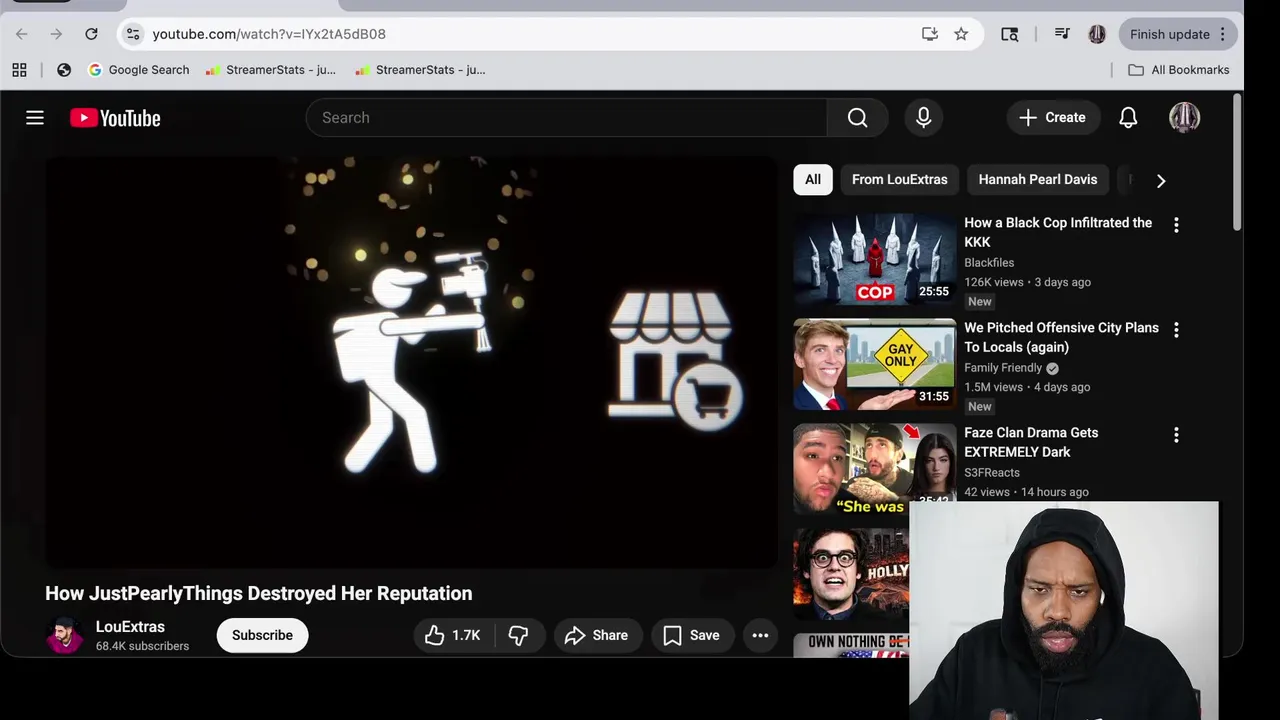Click the YouTube logo
Image resolution: width=1280 pixels, height=720 pixels.
point(115,118)
